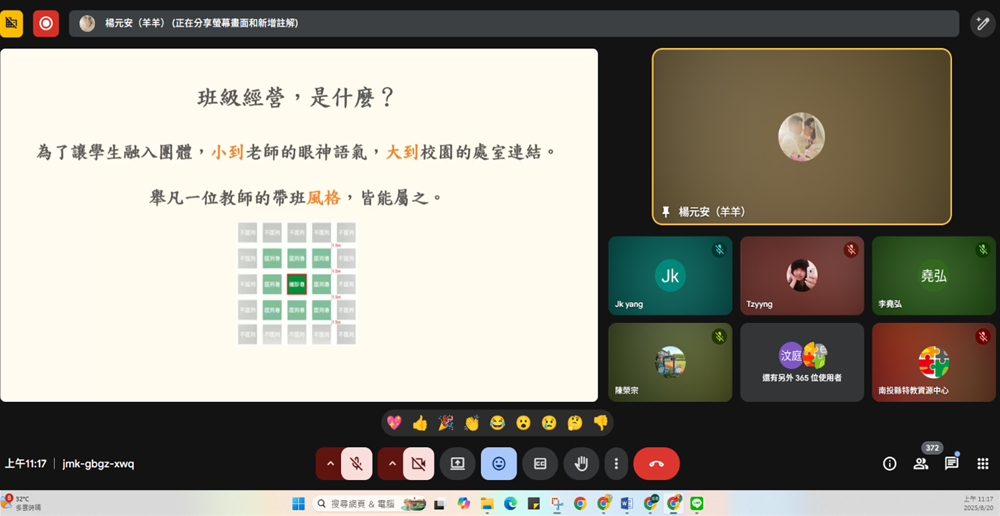Click the shared presentation slide
Screen dimensions: 1000x516
(x=299, y=225)
